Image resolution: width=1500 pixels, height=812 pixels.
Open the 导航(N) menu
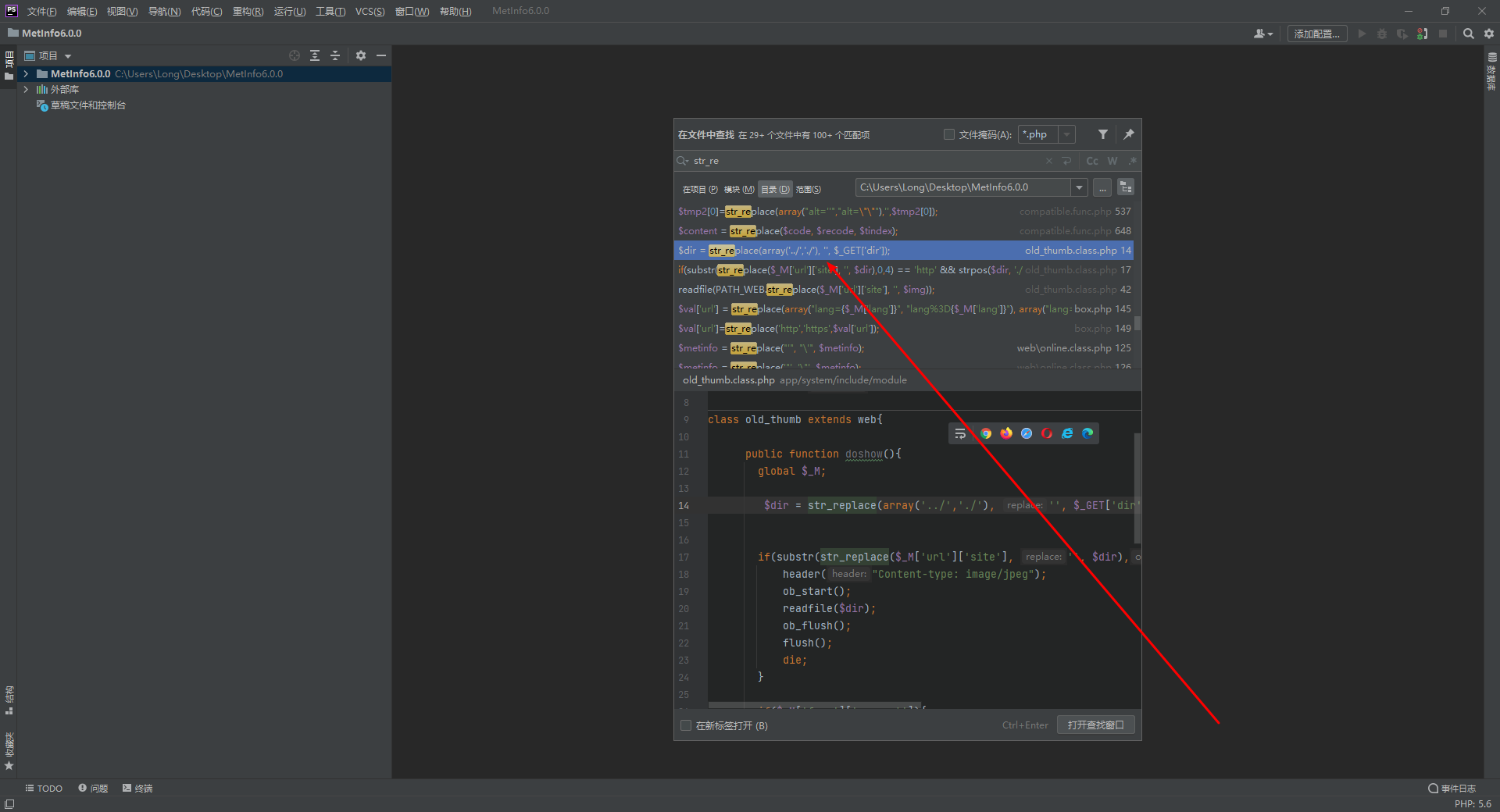[x=164, y=11]
